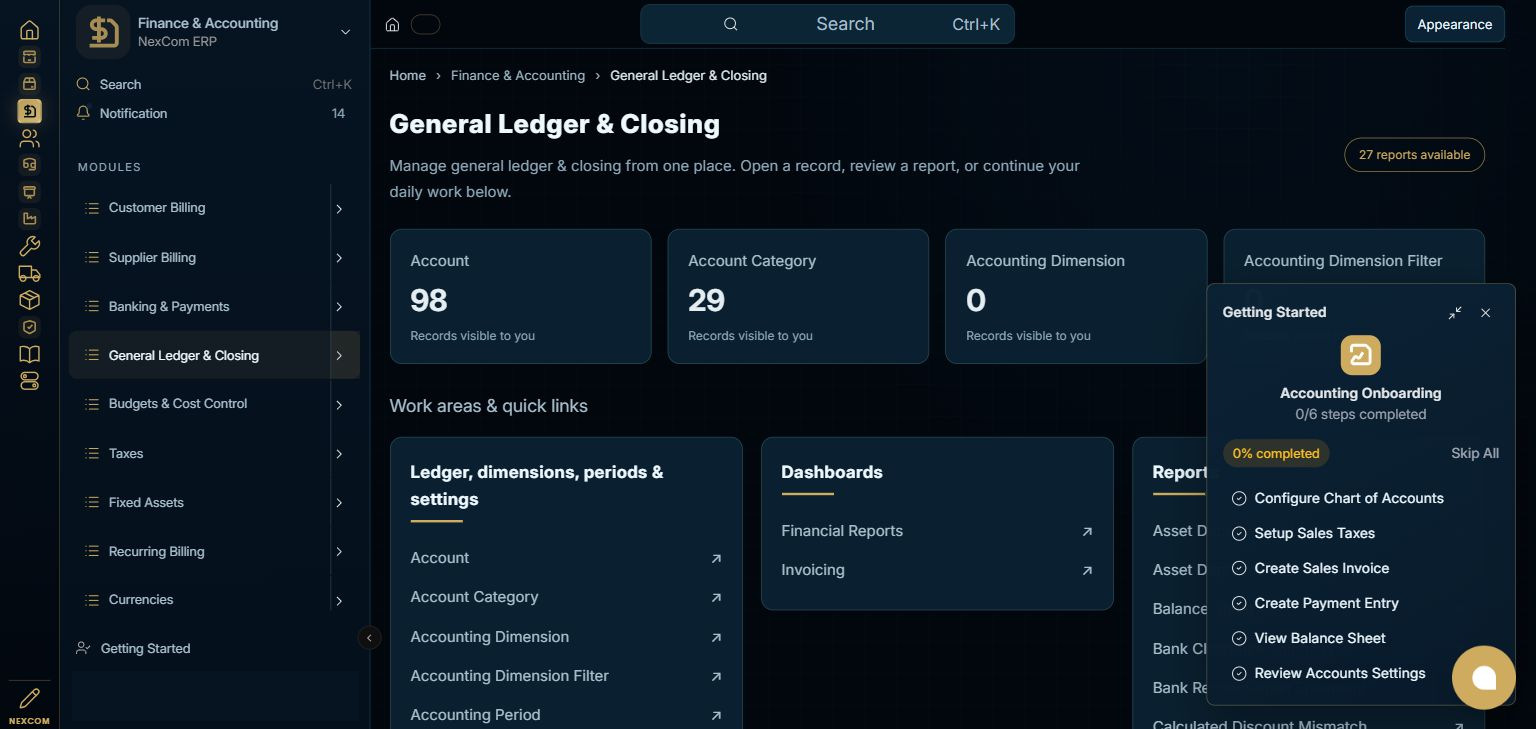Go to Finance & Accounting breadcrumb
The width and height of the screenshot is (1536, 729).
518,75
